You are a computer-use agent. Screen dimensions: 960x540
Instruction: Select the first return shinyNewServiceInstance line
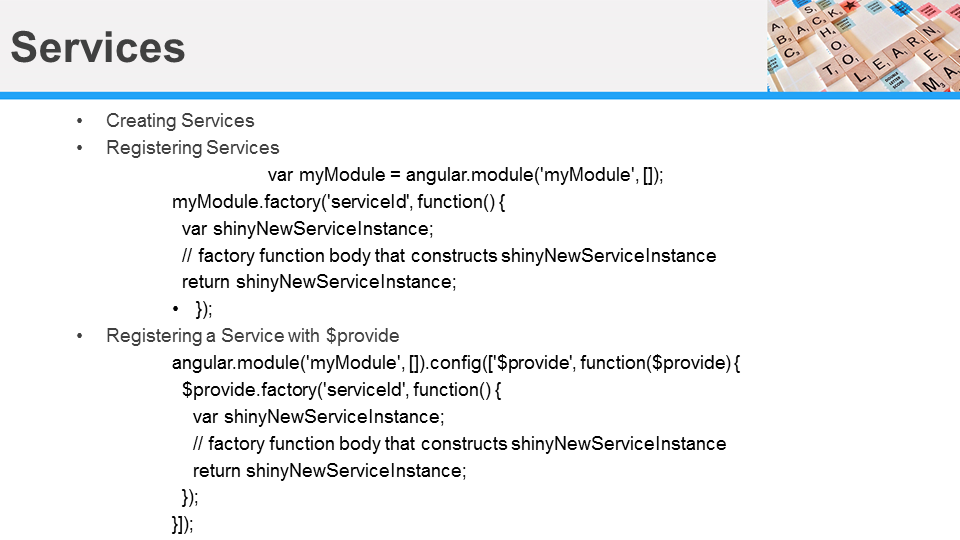(x=319, y=282)
